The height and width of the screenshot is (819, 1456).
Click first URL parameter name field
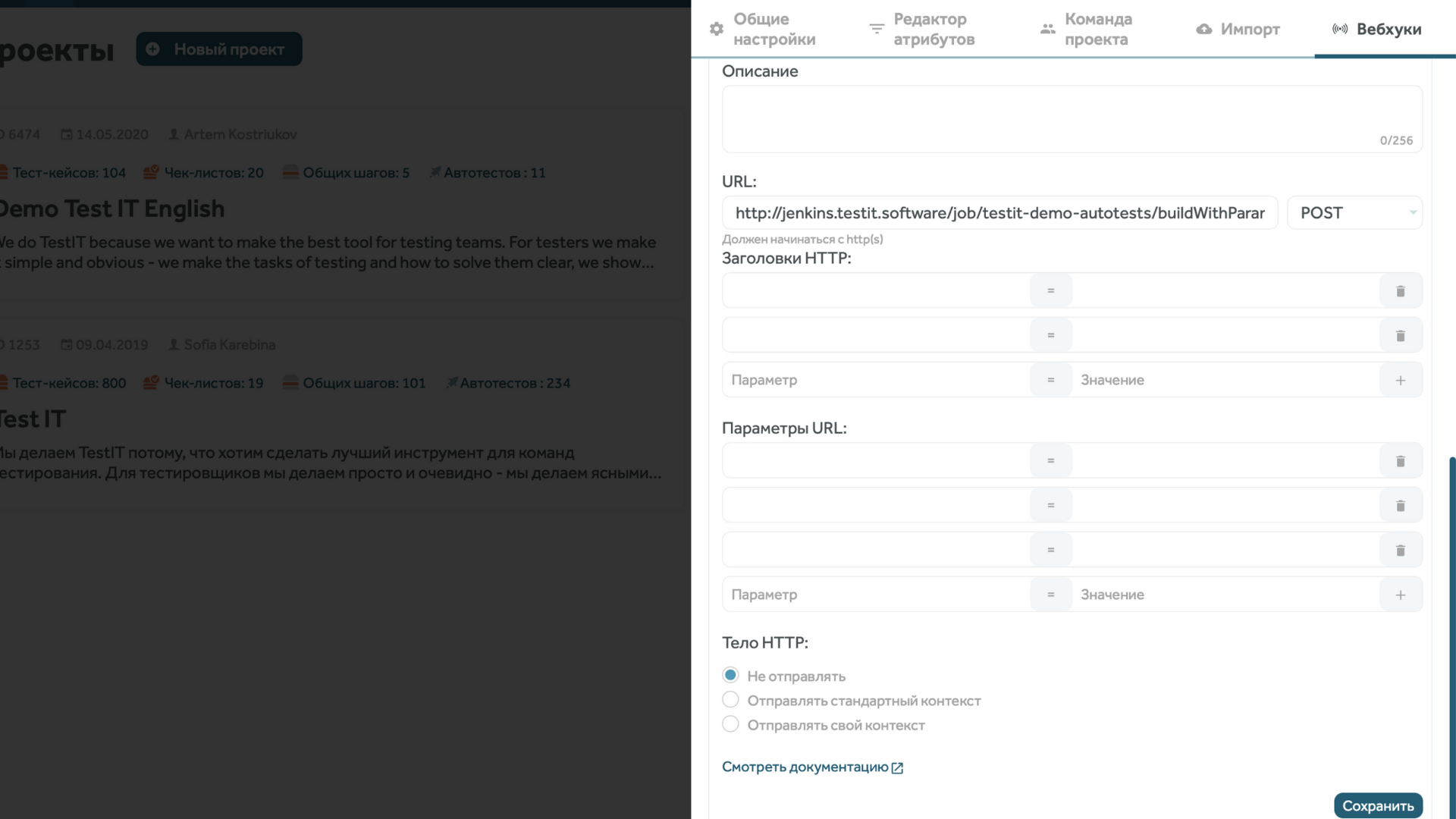[876, 460]
